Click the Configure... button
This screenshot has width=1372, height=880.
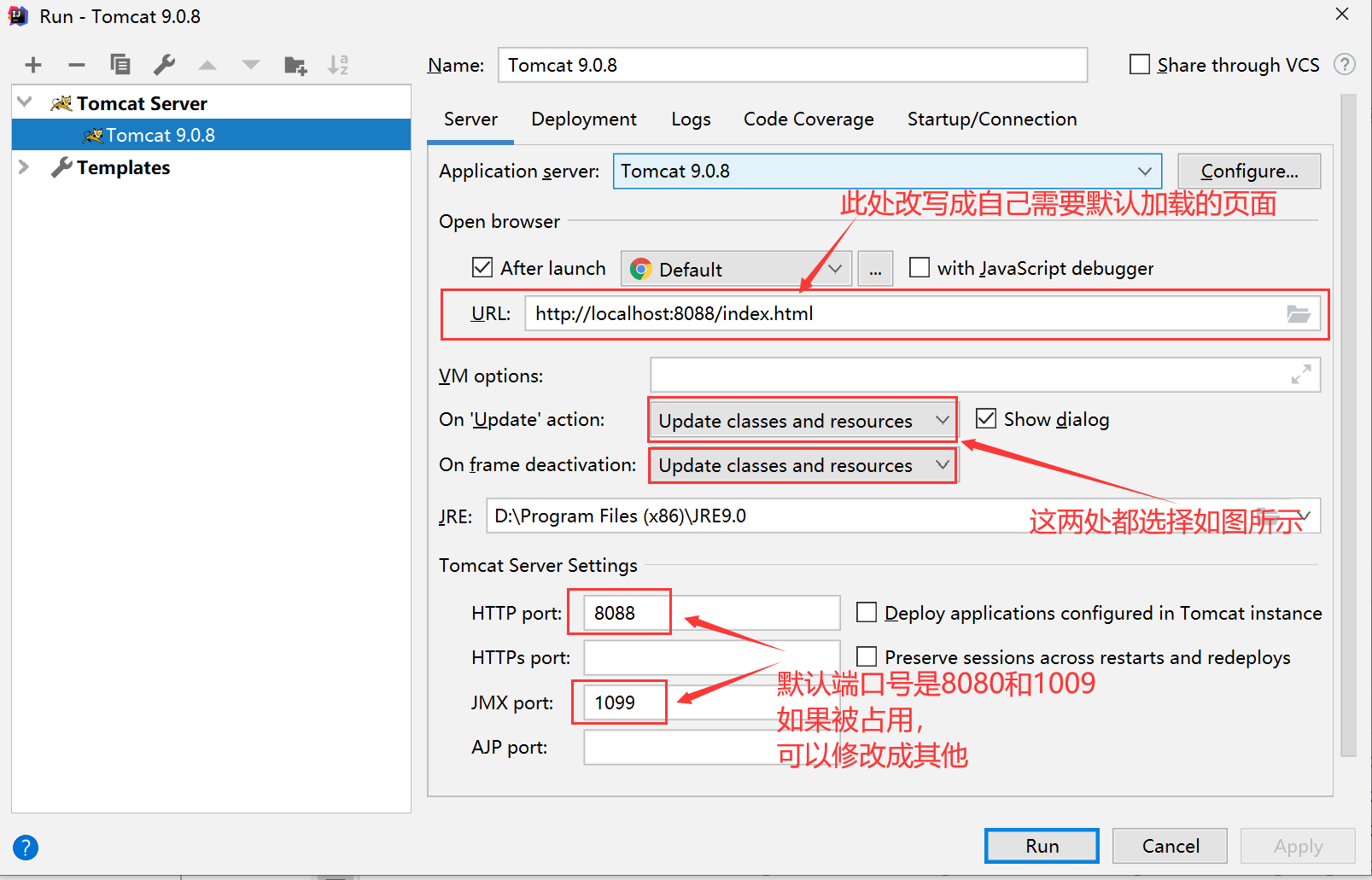pyautogui.click(x=1249, y=171)
